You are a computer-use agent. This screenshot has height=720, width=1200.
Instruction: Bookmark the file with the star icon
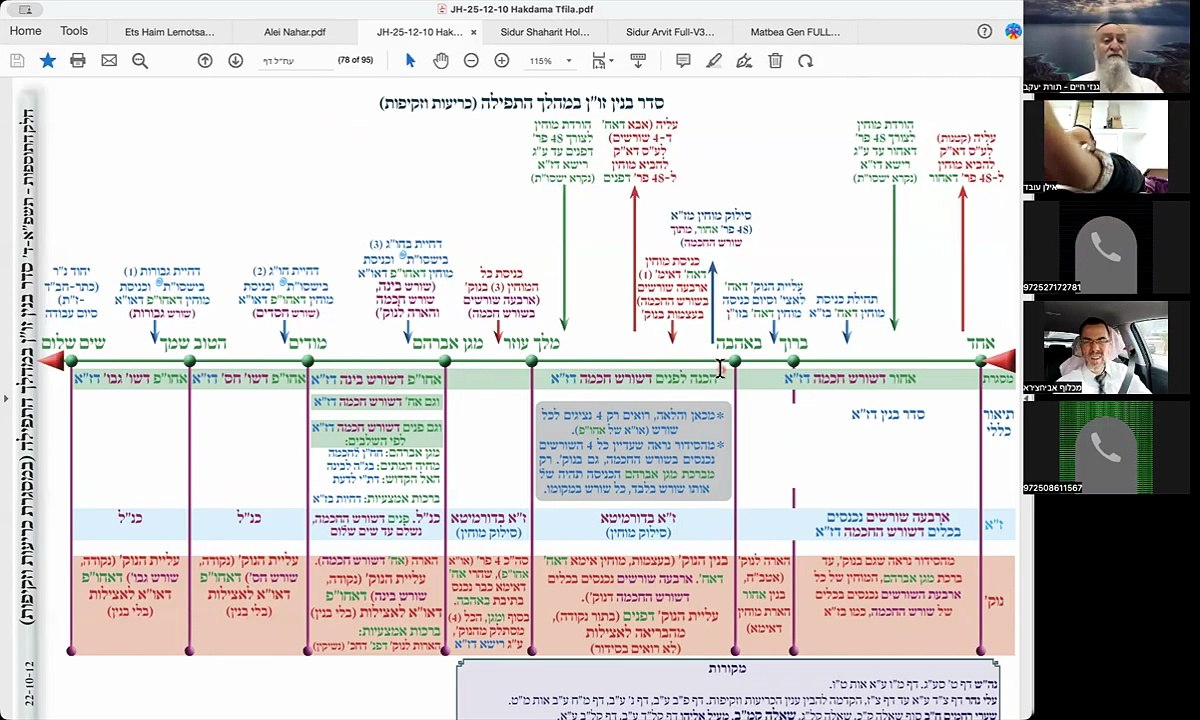click(x=47, y=61)
